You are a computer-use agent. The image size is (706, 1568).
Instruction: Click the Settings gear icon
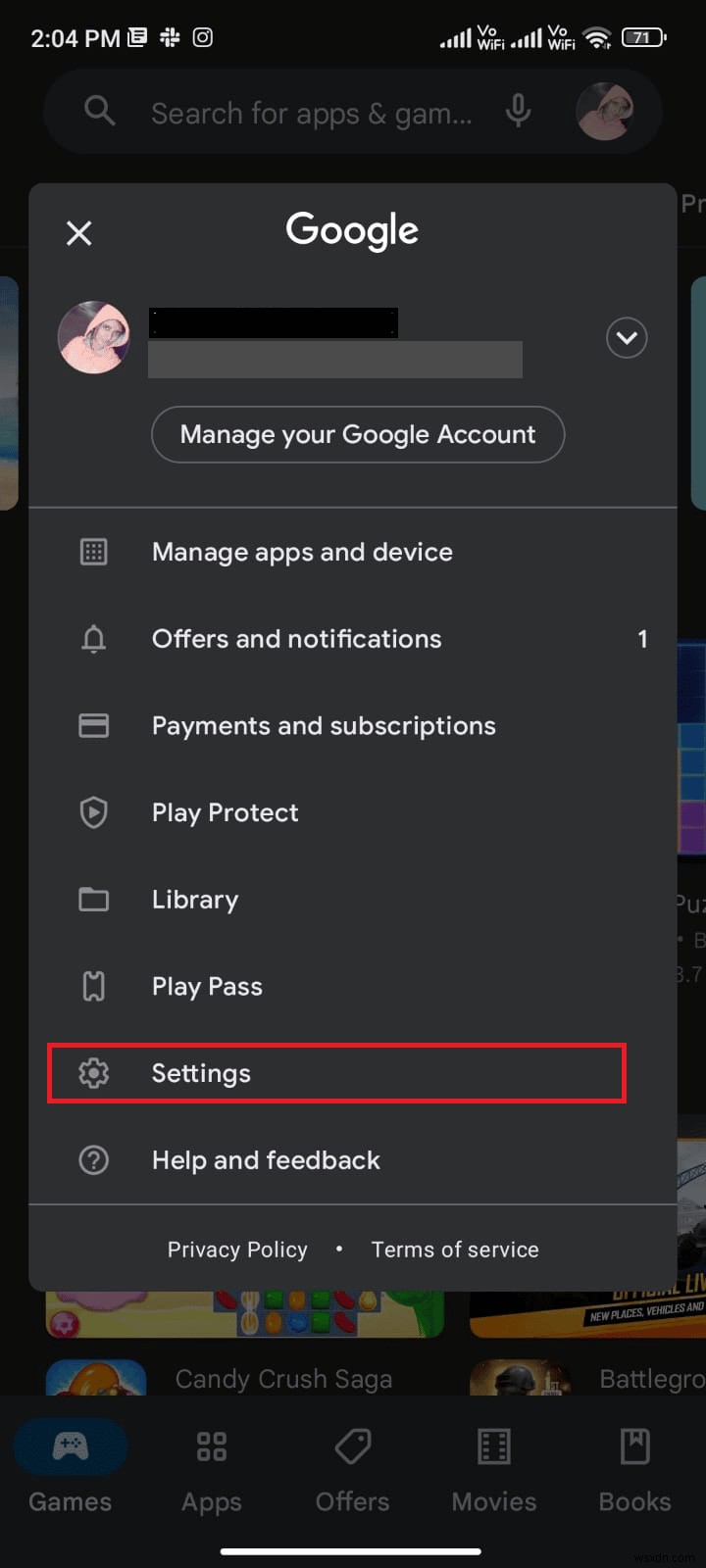tap(93, 1073)
